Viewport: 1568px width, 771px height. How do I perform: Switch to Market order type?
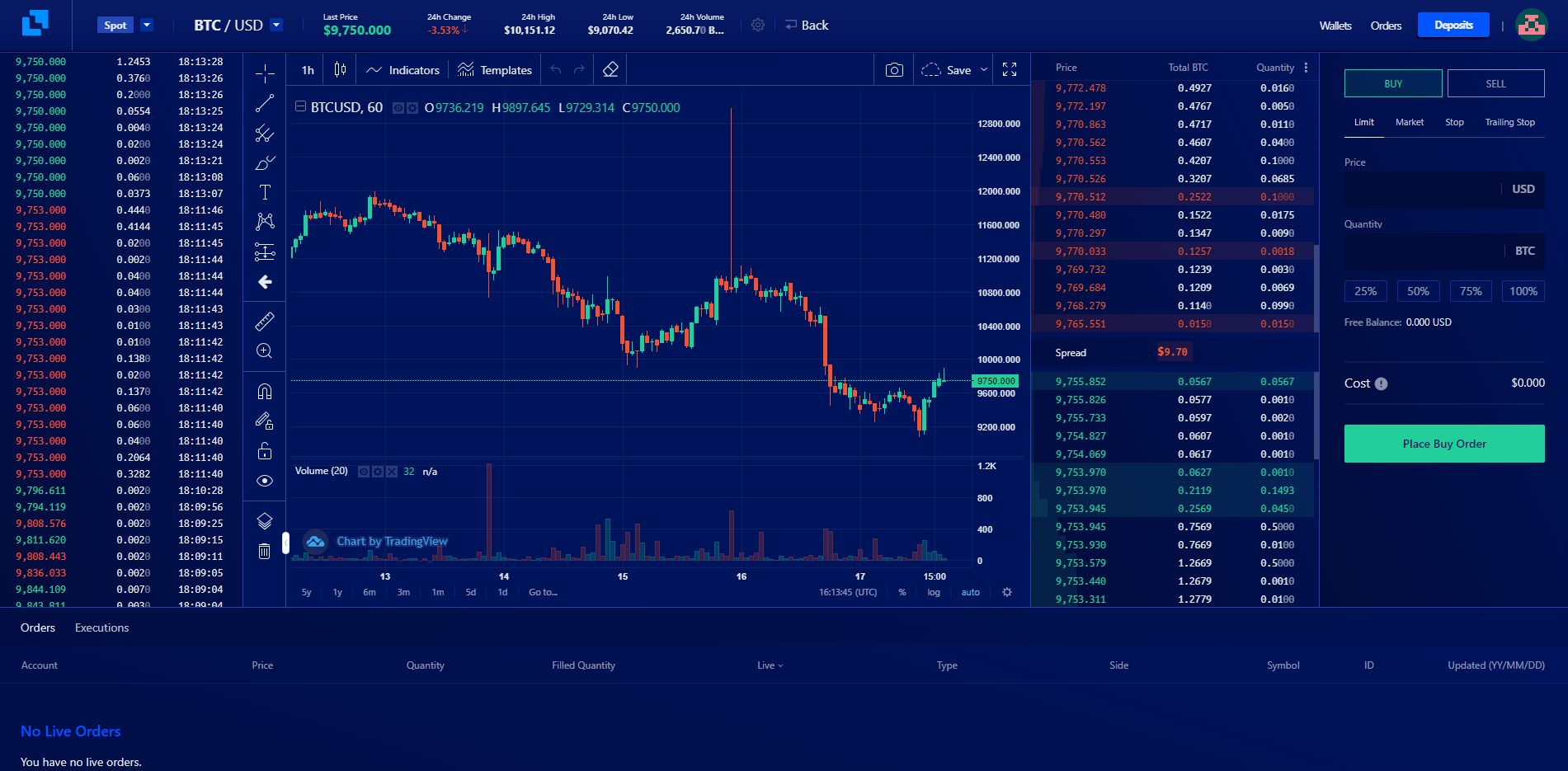[1410, 122]
